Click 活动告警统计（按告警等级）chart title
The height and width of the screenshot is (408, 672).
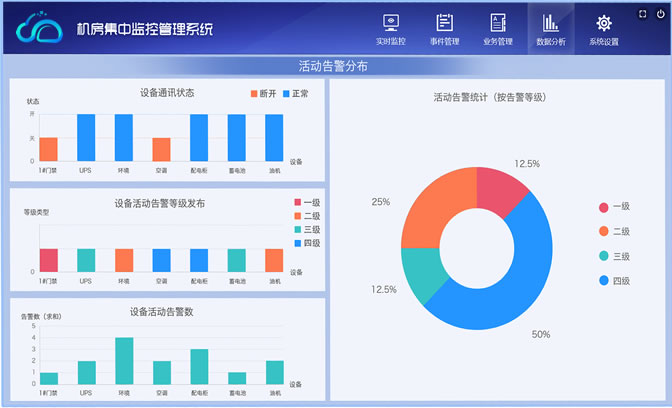(490, 97)
